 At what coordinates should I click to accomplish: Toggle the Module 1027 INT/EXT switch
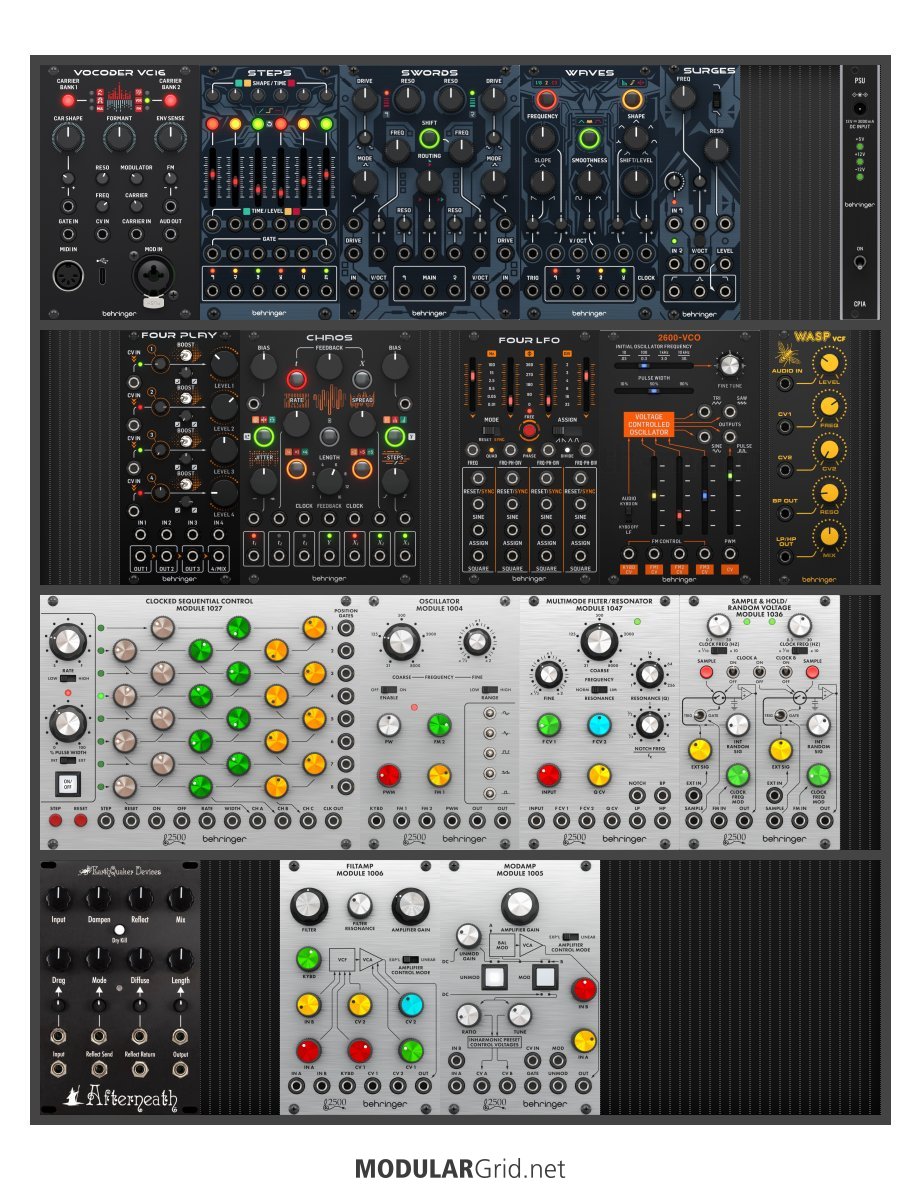[68, 760]
